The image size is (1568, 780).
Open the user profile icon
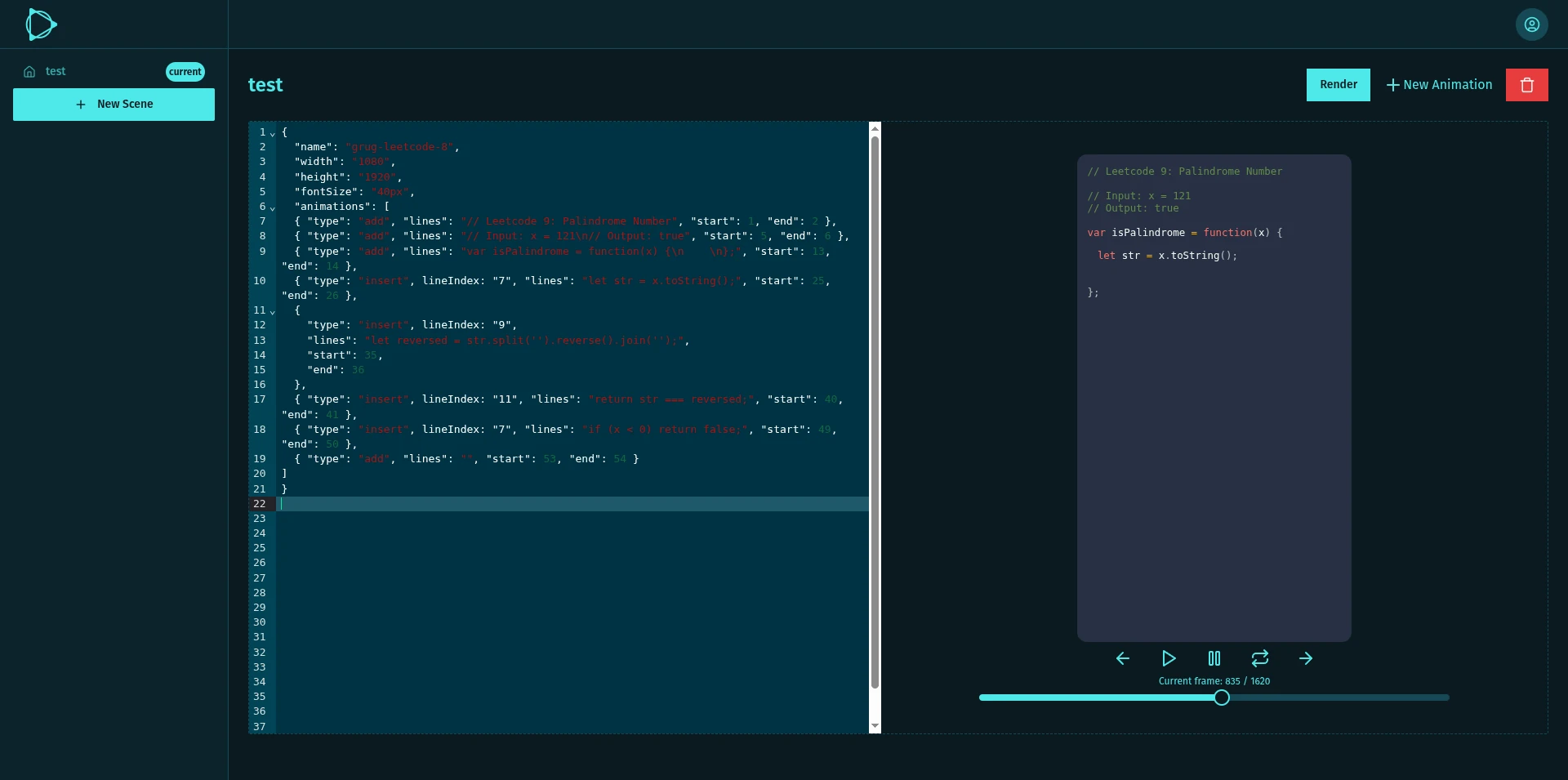pos(1532,25)
